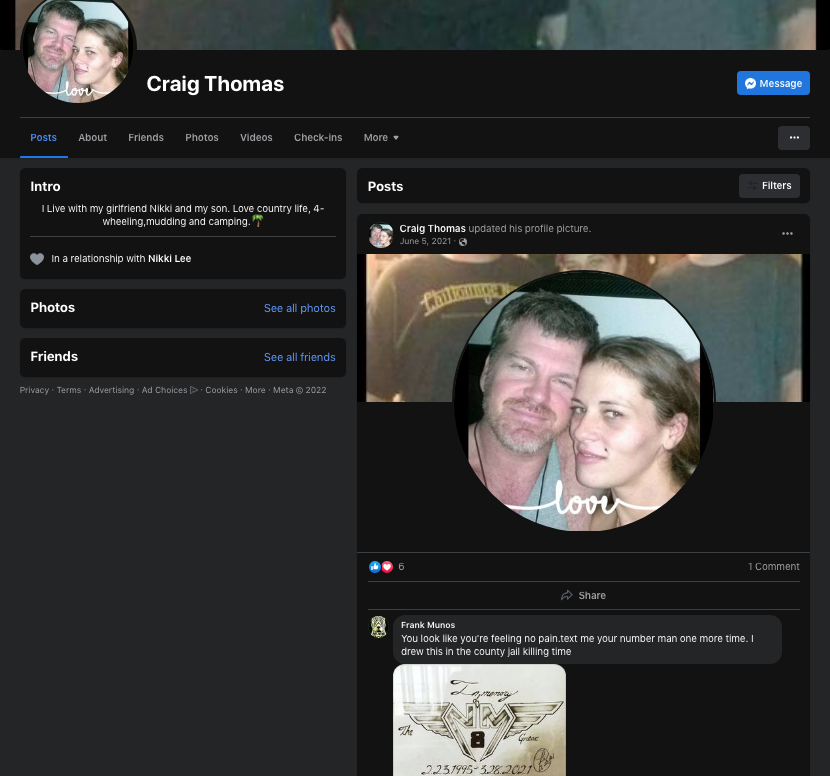Go to the Photos tab
The image size is (830, 776).
(202, 138)
